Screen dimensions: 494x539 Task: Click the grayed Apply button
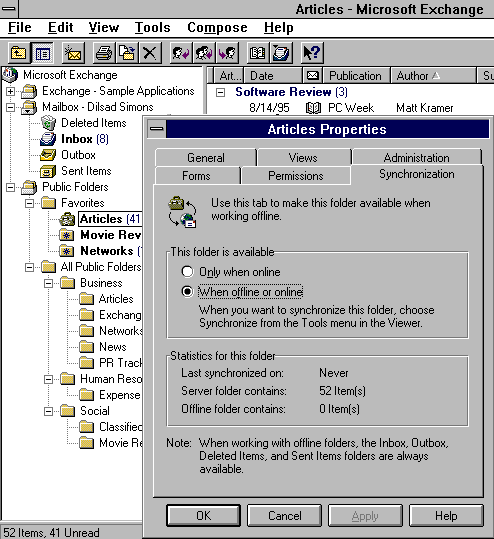click(x=365, y=516)
